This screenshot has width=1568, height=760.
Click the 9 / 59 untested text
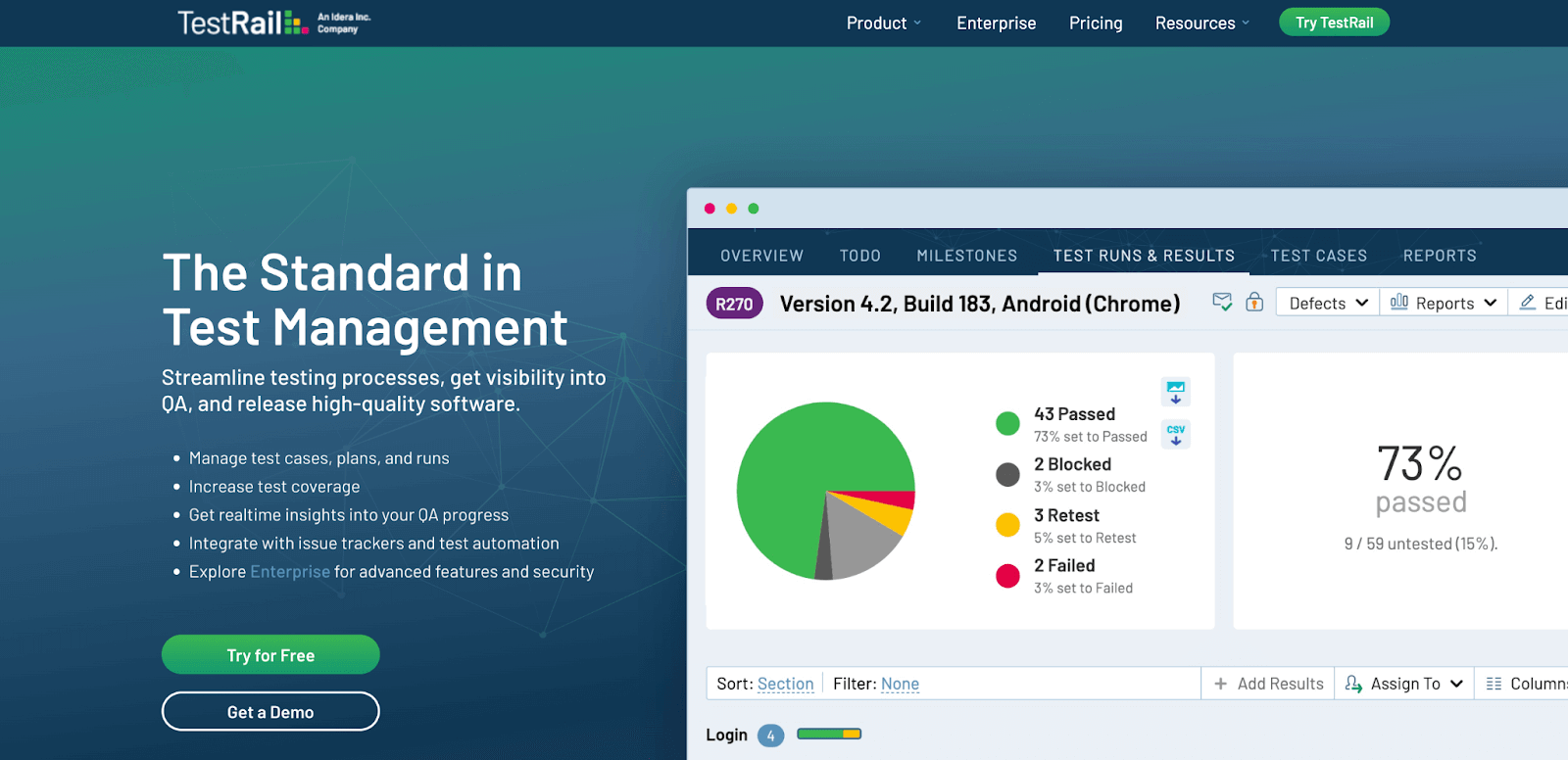click(1420, 544)
